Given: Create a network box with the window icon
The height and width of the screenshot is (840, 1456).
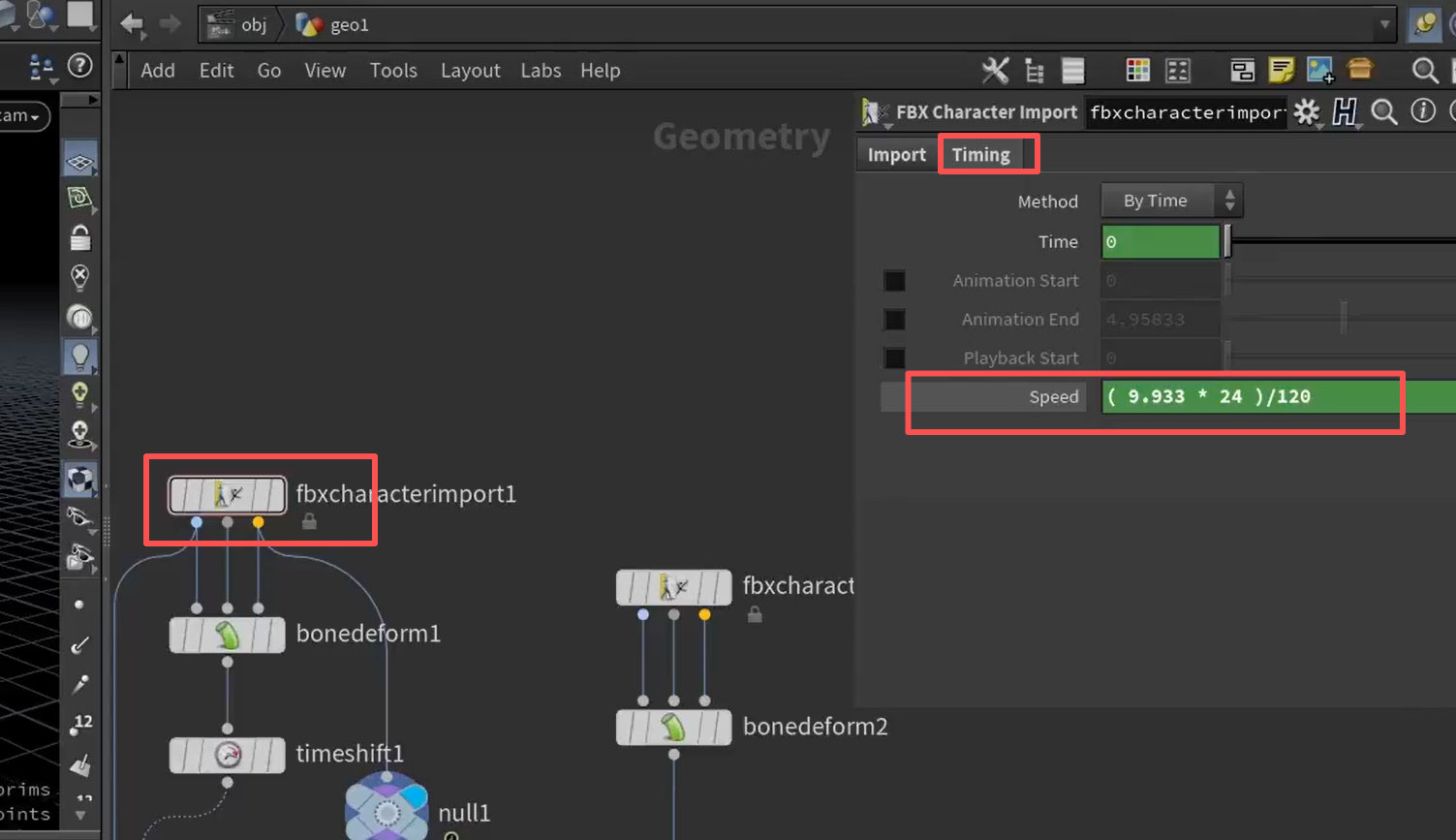Looking at the screenshot, I should point(1243,70).
